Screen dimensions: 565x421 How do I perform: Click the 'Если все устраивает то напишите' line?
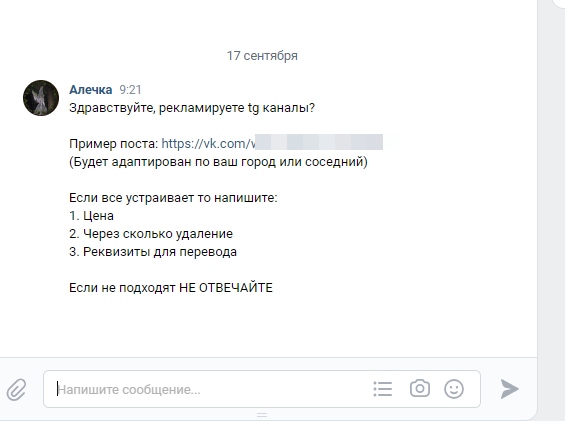tap(173, 198)
